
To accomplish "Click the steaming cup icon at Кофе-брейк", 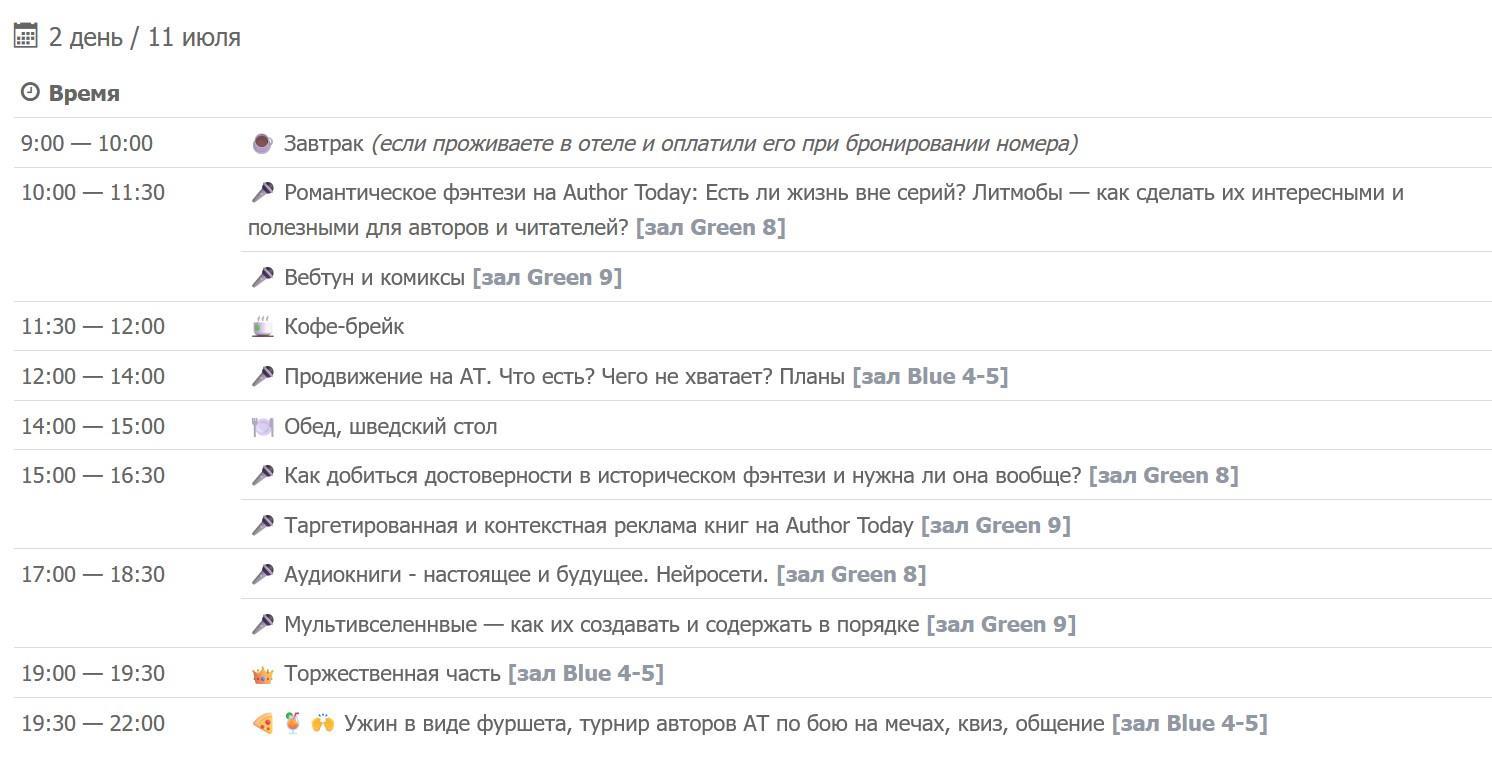I will 262,326.
